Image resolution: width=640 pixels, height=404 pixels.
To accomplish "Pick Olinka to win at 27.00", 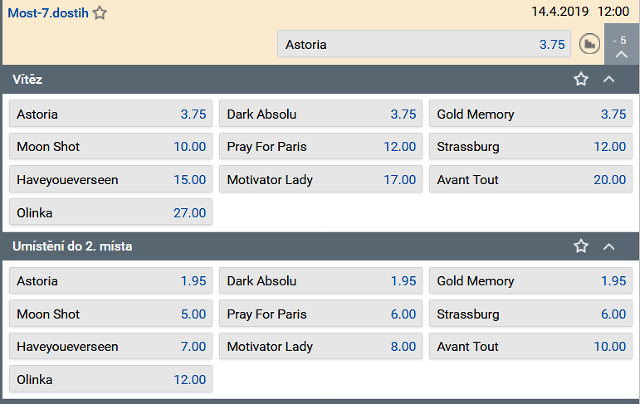I will click(x=111, y=212).
